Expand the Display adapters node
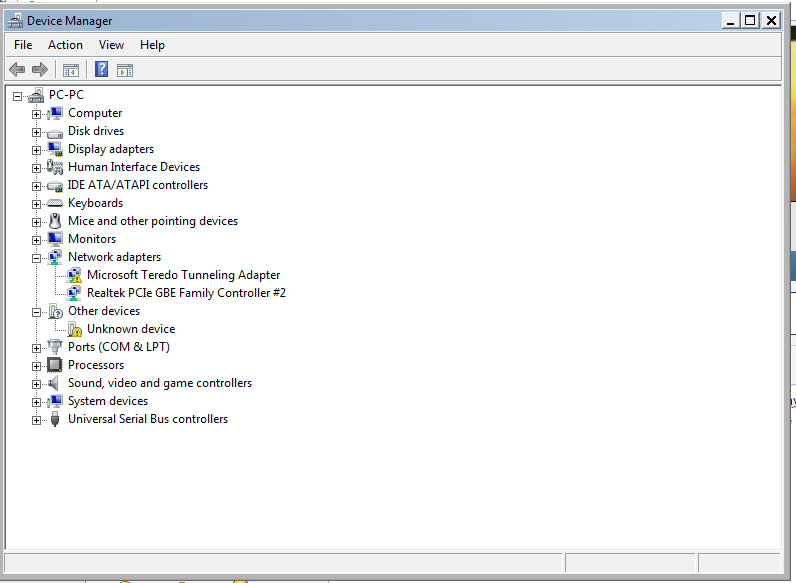Viewport: 796px width, 583px height. (x=36, y=150)
